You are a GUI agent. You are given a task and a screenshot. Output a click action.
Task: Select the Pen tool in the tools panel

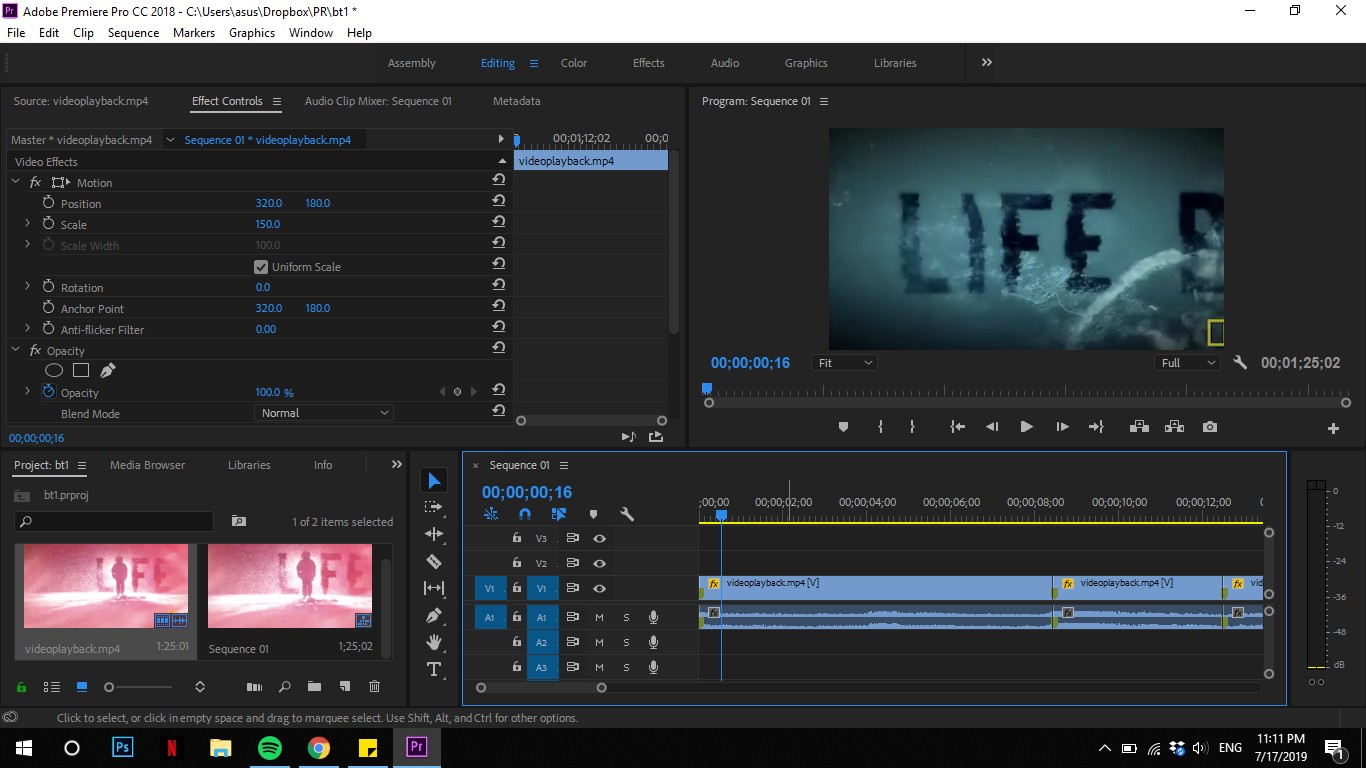click(434, 615)
